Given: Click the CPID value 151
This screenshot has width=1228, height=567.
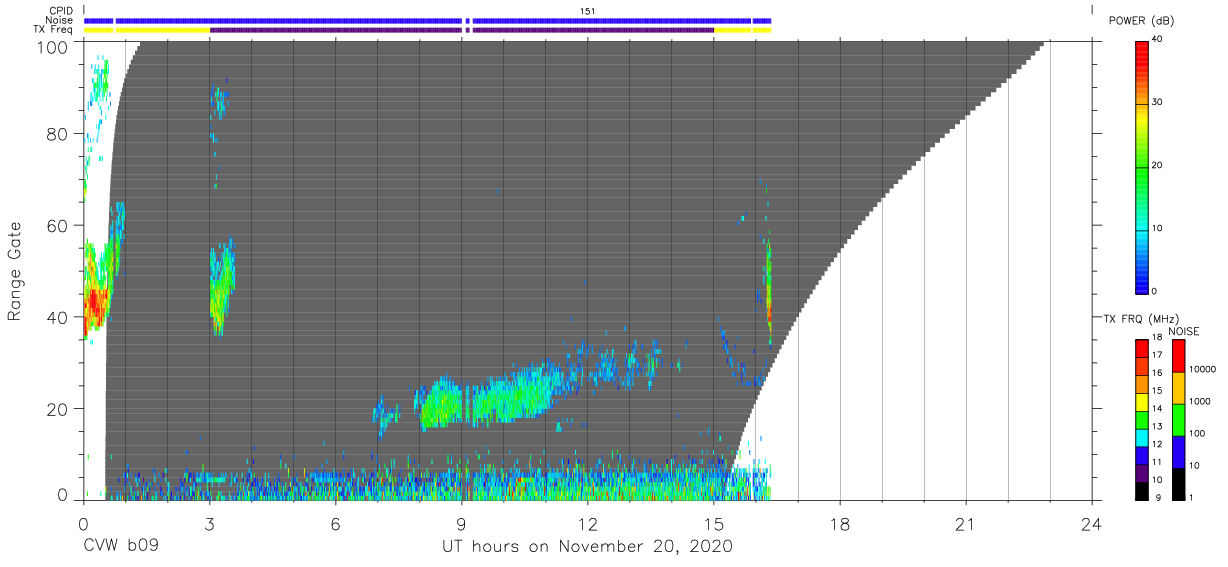Looking at the screenshot, I should tap(588, 10).
